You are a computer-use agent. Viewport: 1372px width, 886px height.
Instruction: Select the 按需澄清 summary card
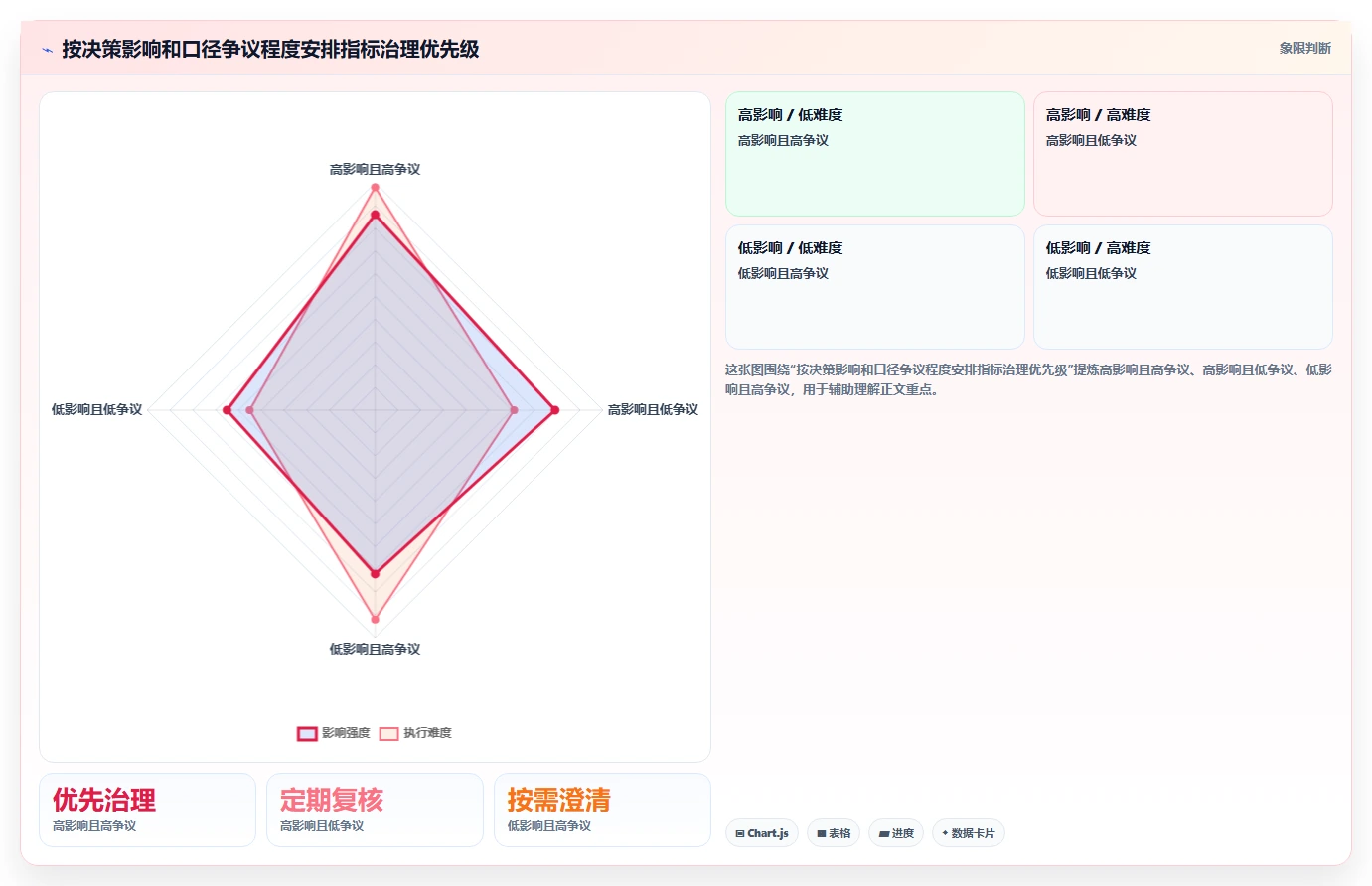(602, 811)
